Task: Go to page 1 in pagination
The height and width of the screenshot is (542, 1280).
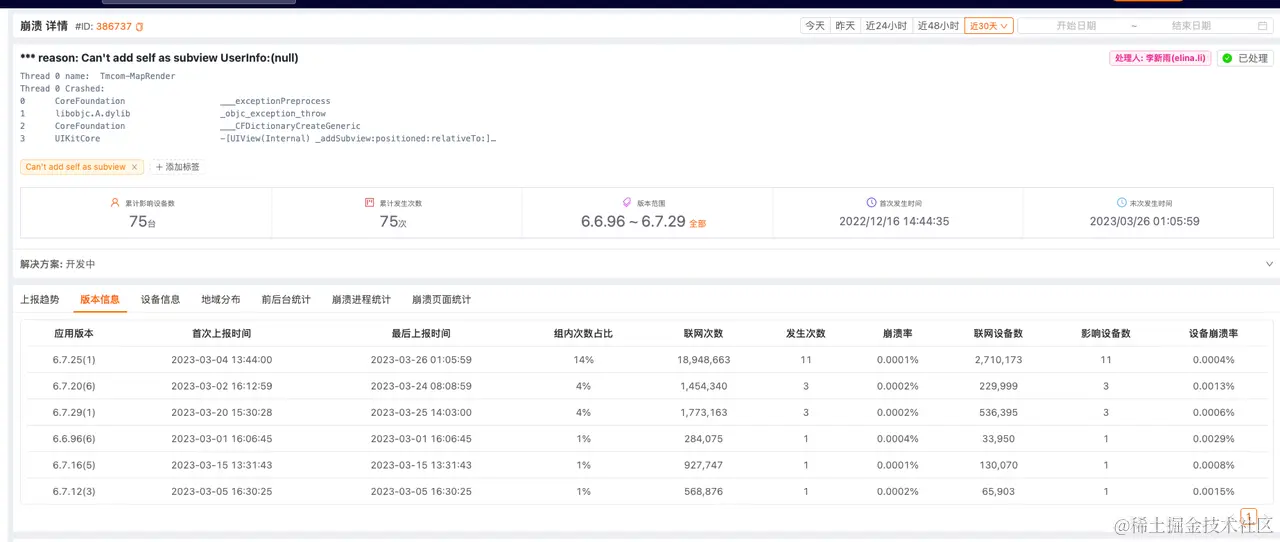Action: click(1248, 516)
